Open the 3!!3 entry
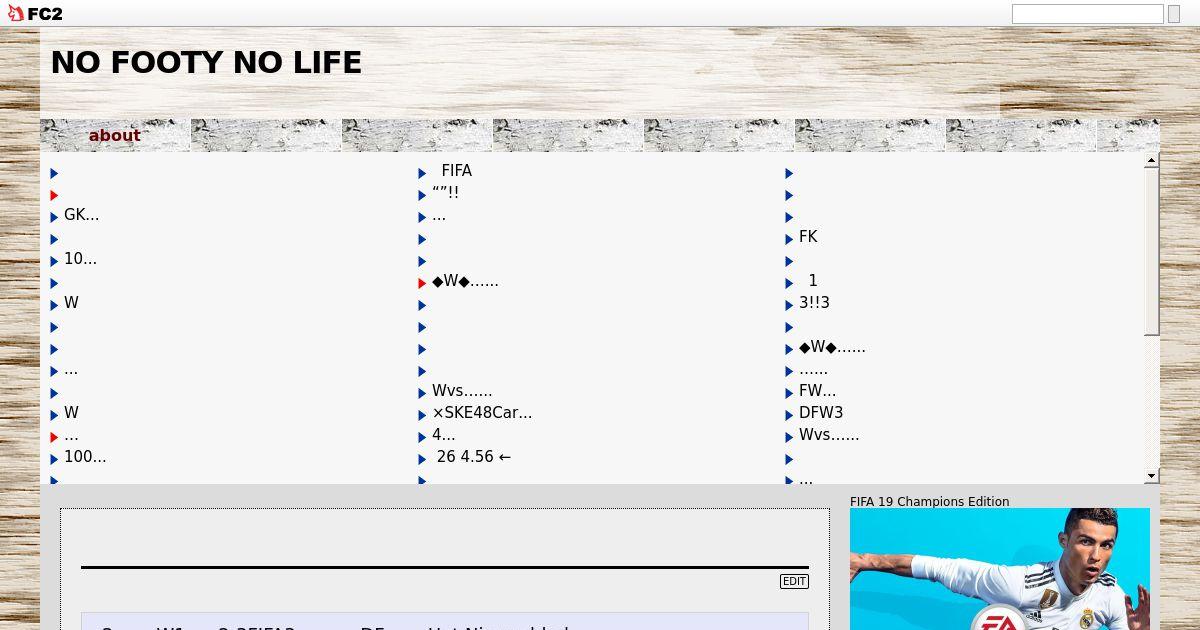This screenshot has width=1200, height=630. point(814,303)
